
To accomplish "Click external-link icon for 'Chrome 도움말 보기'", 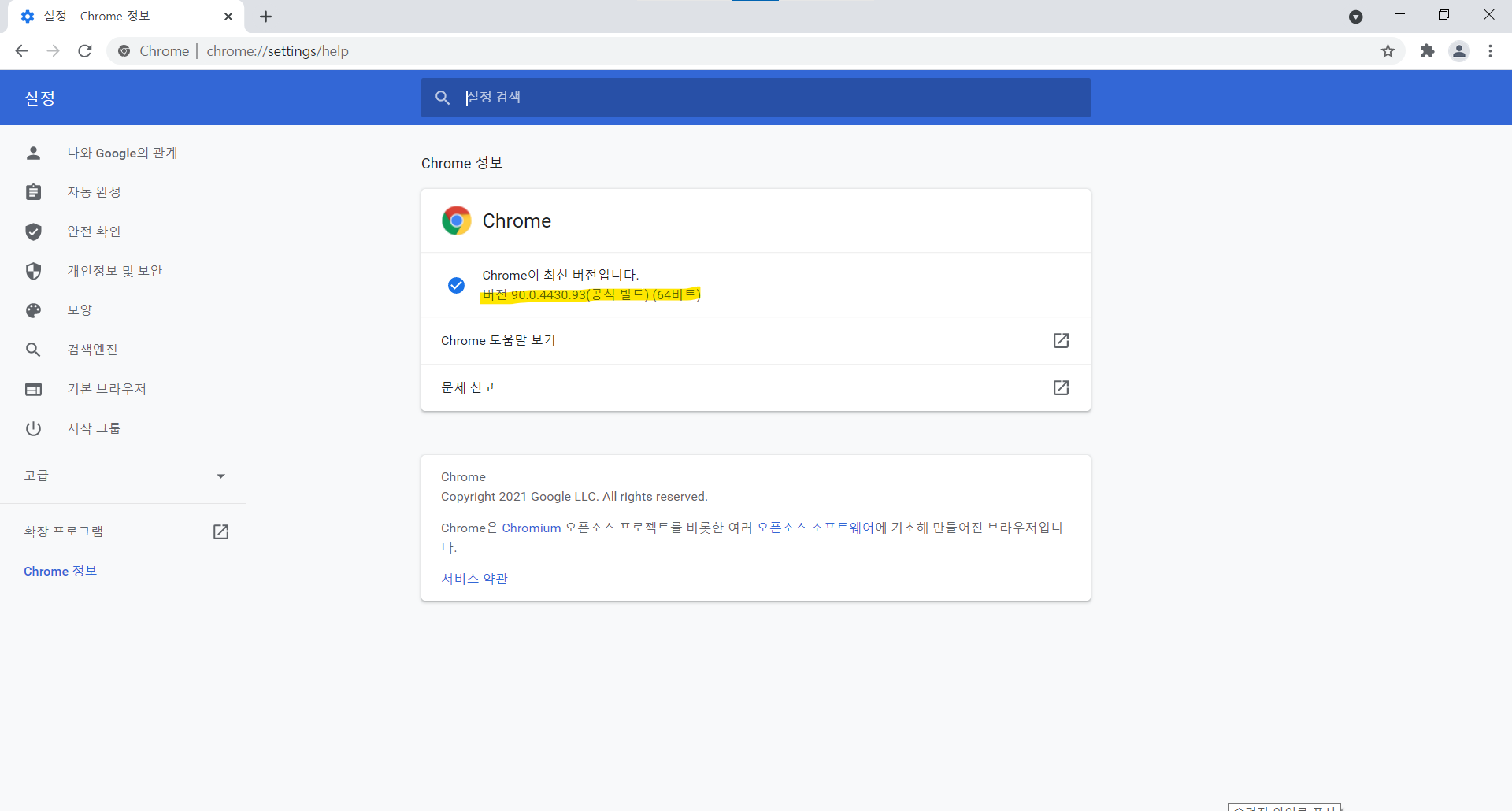I will pos(1061,340).
